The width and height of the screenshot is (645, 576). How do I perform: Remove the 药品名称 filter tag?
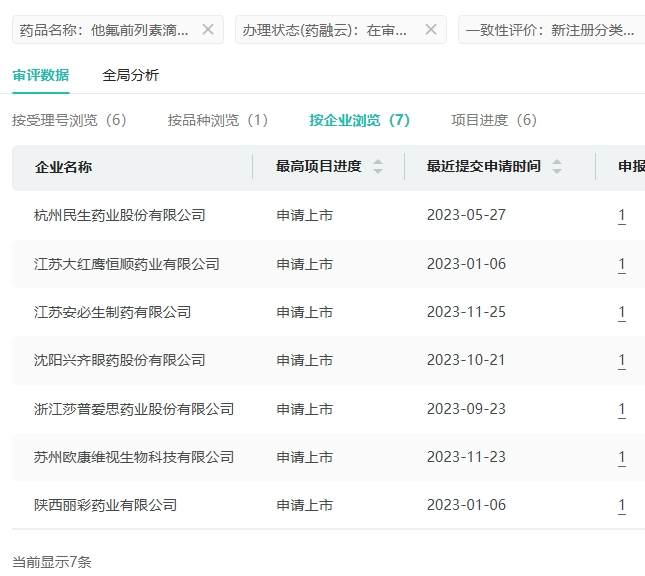click(x=208, y=30)
